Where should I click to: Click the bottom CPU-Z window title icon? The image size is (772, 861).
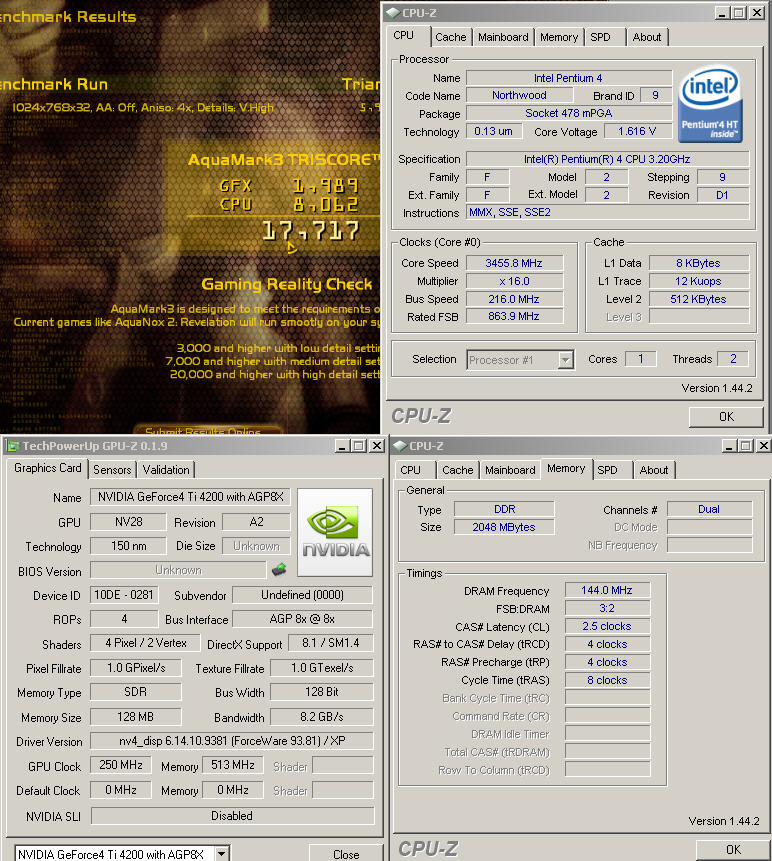pos(400,446)
